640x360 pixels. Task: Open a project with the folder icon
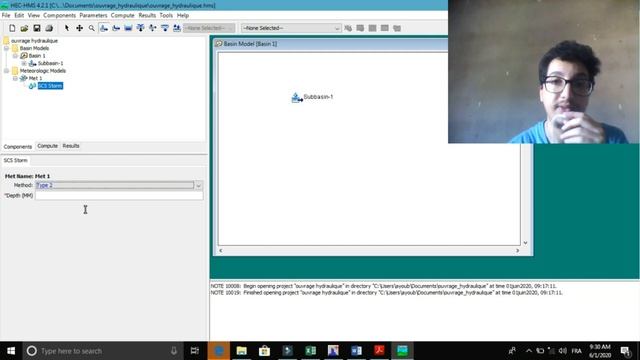click(x=24, y=28)
